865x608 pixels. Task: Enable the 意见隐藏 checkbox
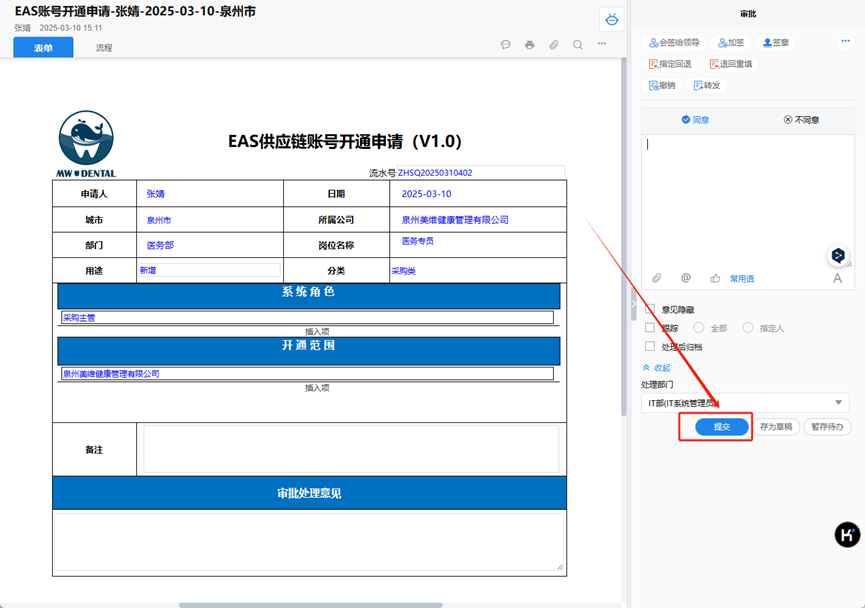click(650, 309)
